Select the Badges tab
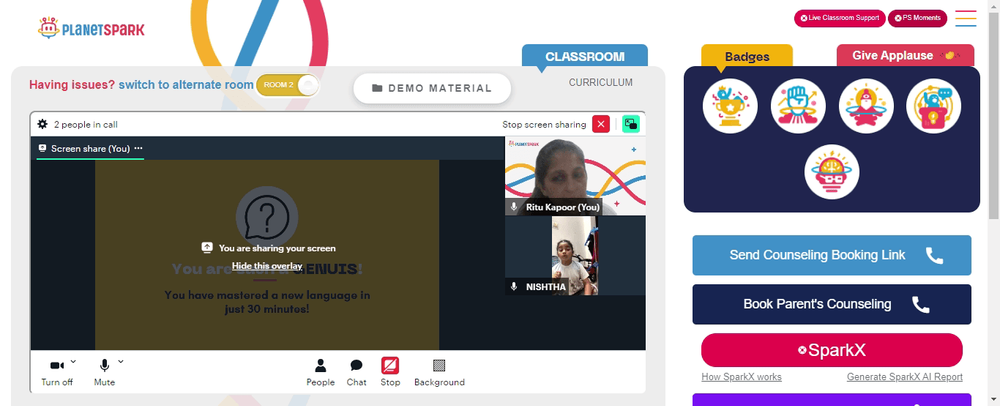The height and width of the screenshot is (406, 1000). coord(747,56)
